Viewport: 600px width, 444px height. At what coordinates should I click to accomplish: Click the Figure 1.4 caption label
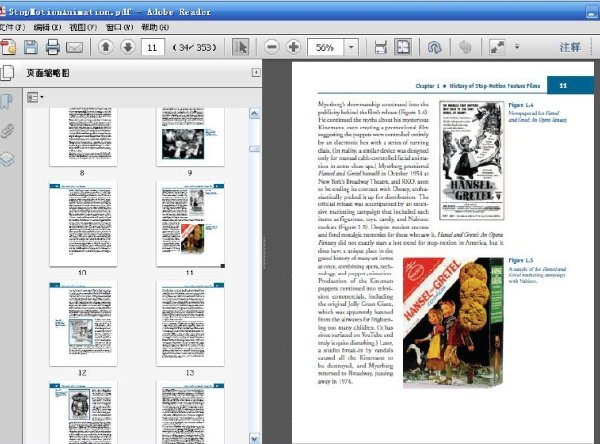pos(520,105)
